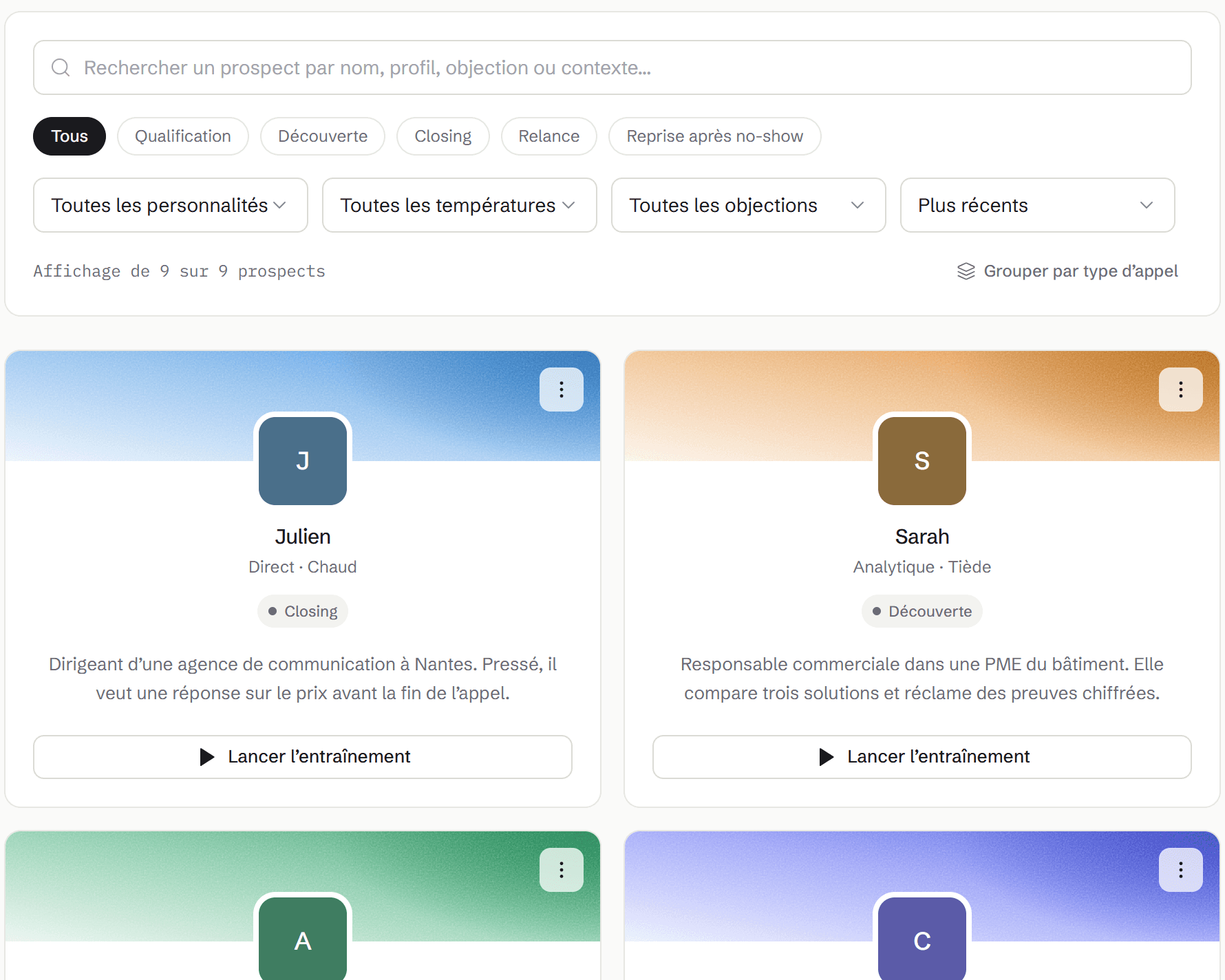Viewport: 1225px width, 980px height.
Task: Open the Plus récents sort dropdown
Action: [x=1038, y=205]
